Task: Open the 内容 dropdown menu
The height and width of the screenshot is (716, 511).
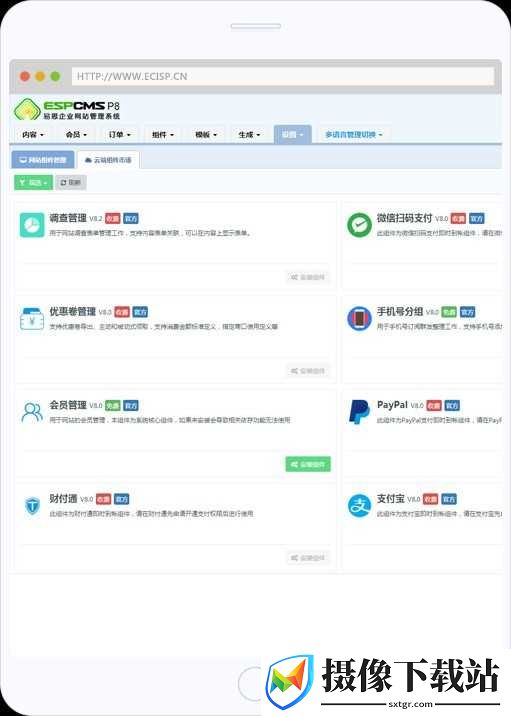Action: (33, 135)
